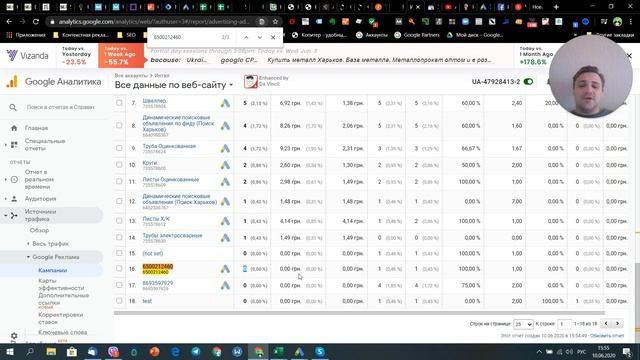Tick the checkbox for row 9 Труба Оцинкованная
Image resolution: width=640 pixels, height=360 pixels.
click(119, 148)
